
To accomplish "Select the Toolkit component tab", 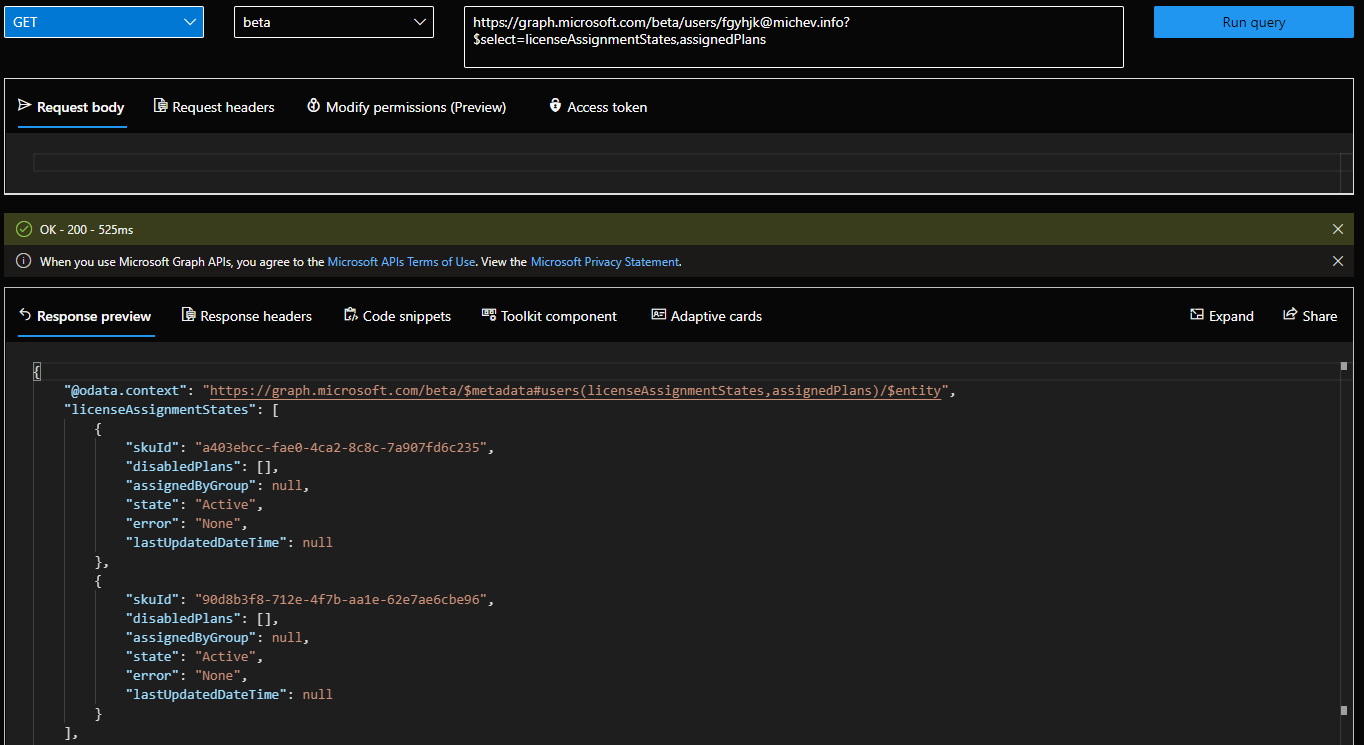I will click(x=549, y=316).
